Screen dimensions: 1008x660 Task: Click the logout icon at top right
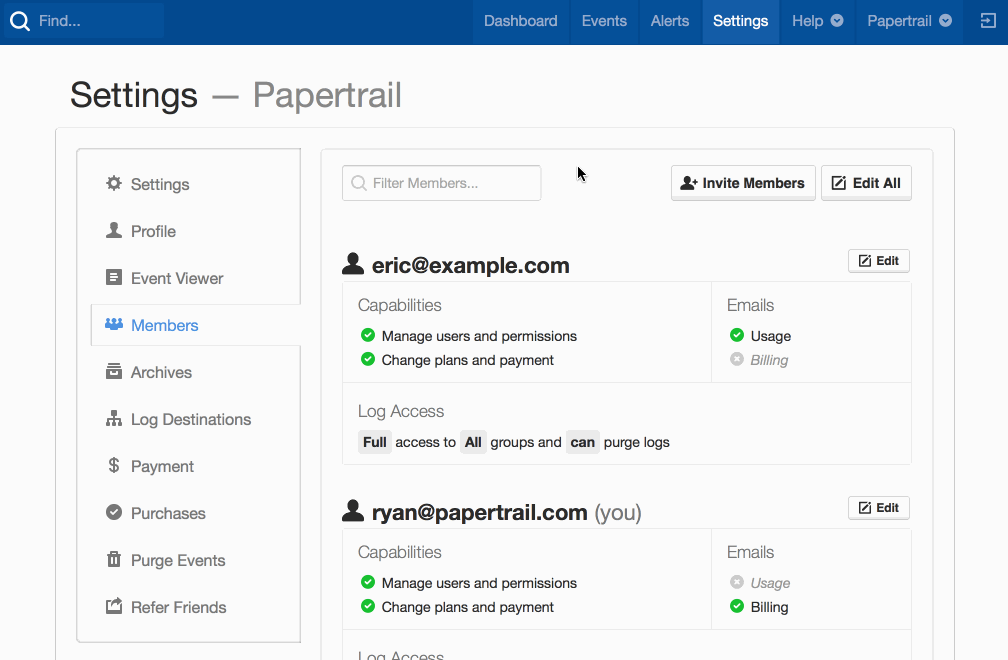click(987, 21)
